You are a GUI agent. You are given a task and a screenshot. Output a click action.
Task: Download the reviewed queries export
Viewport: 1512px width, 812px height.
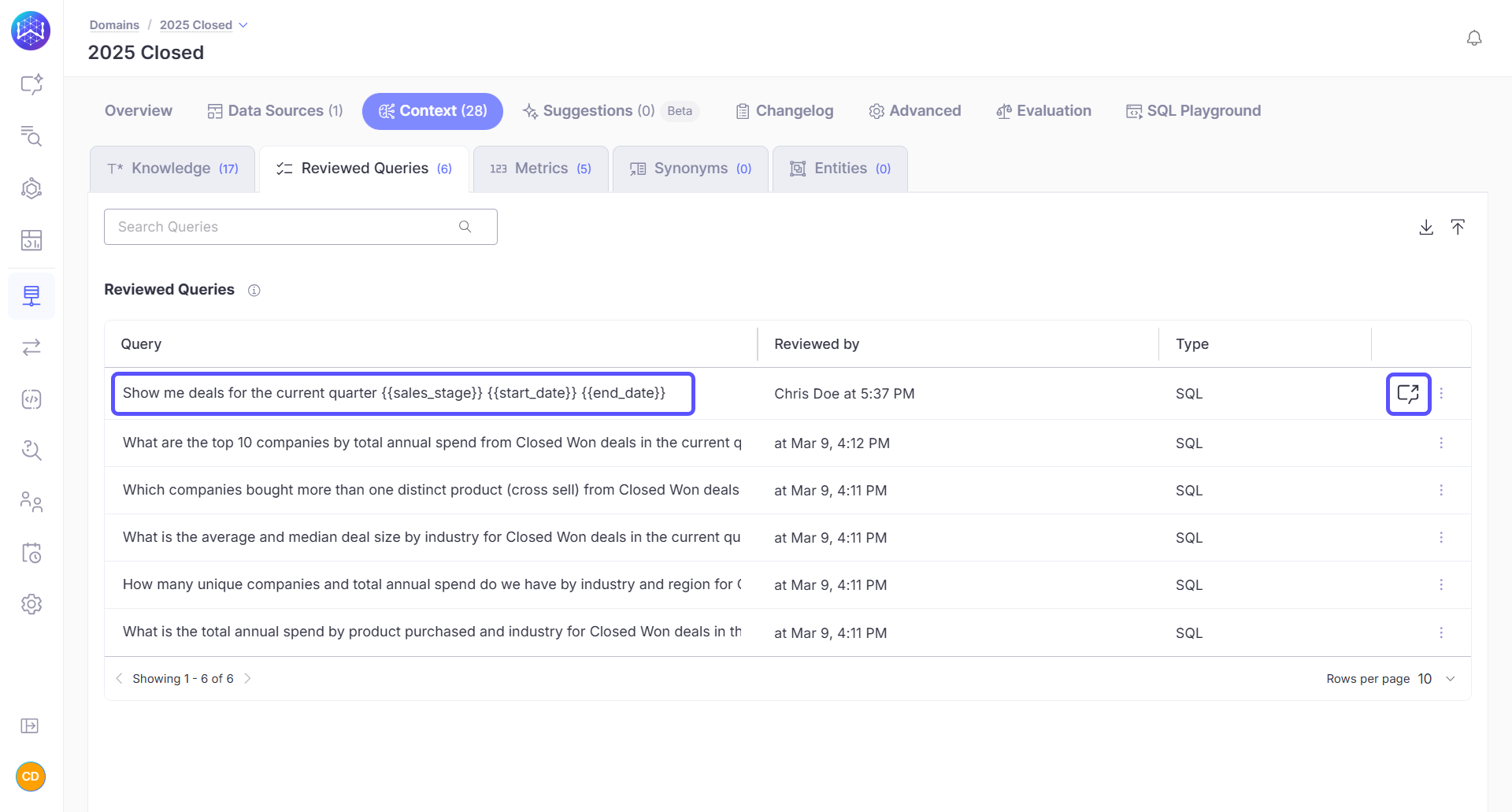[1425, 227]
